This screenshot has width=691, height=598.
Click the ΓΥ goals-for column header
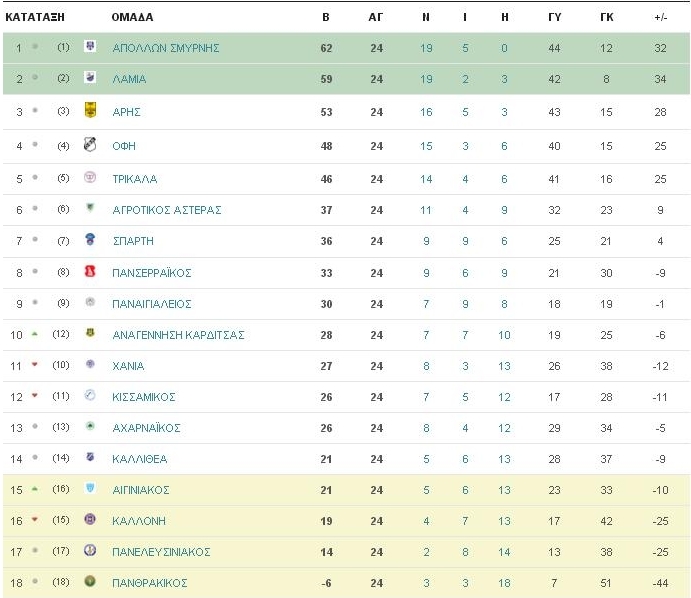coord(554,17)
